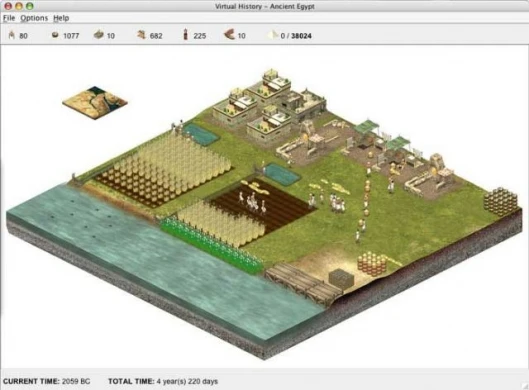Image resolution: width=529 pixels, height=390 pixels.
Task: Open the Options menu
Action: (34, 18)
